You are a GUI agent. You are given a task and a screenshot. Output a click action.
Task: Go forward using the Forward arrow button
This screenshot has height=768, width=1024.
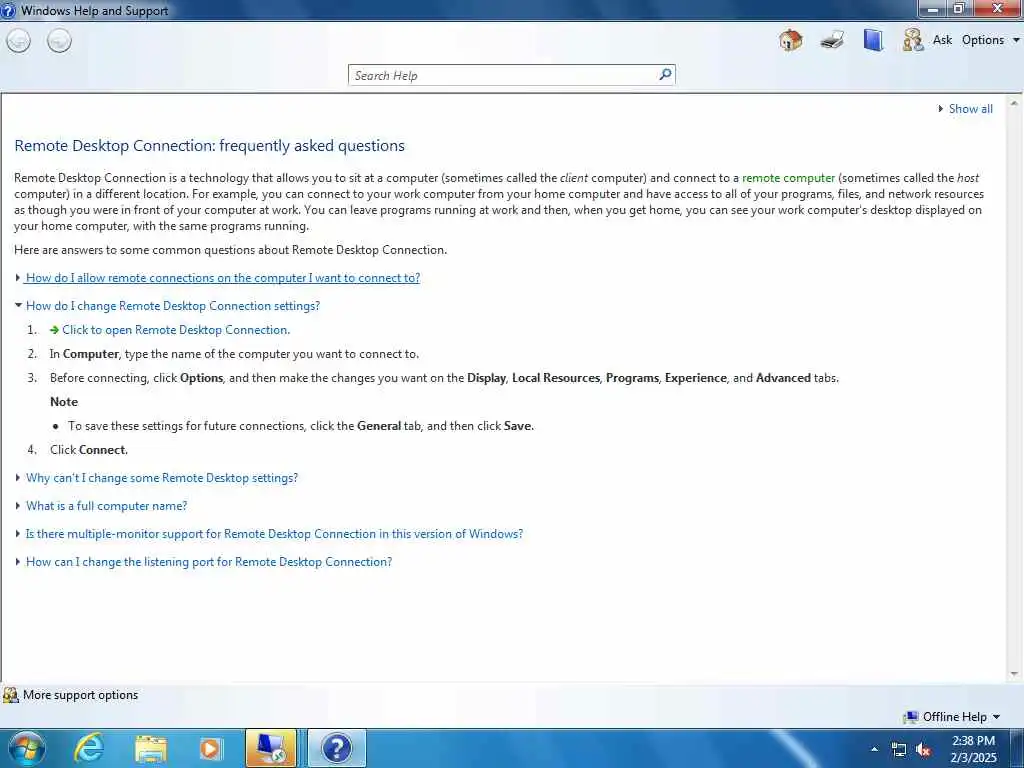pyautogui.click(x=59, y=41)
